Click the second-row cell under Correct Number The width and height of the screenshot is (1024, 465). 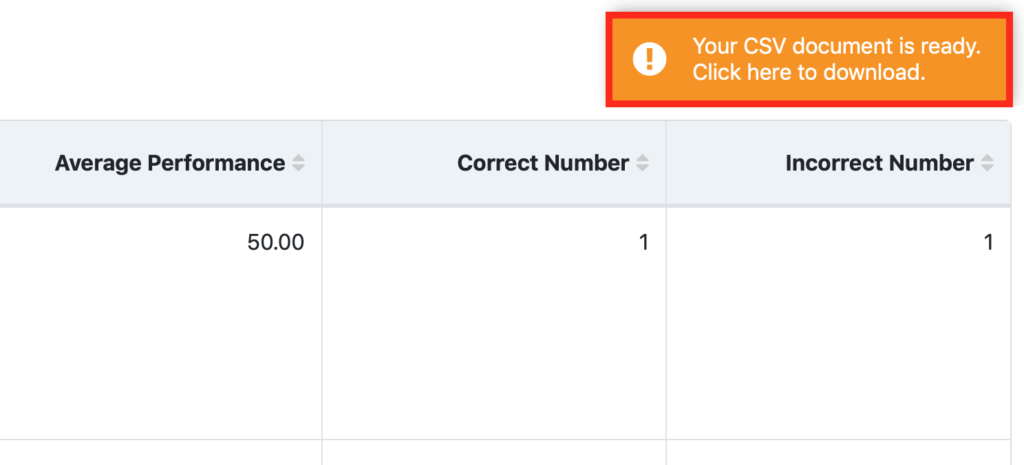pos(494,453)
